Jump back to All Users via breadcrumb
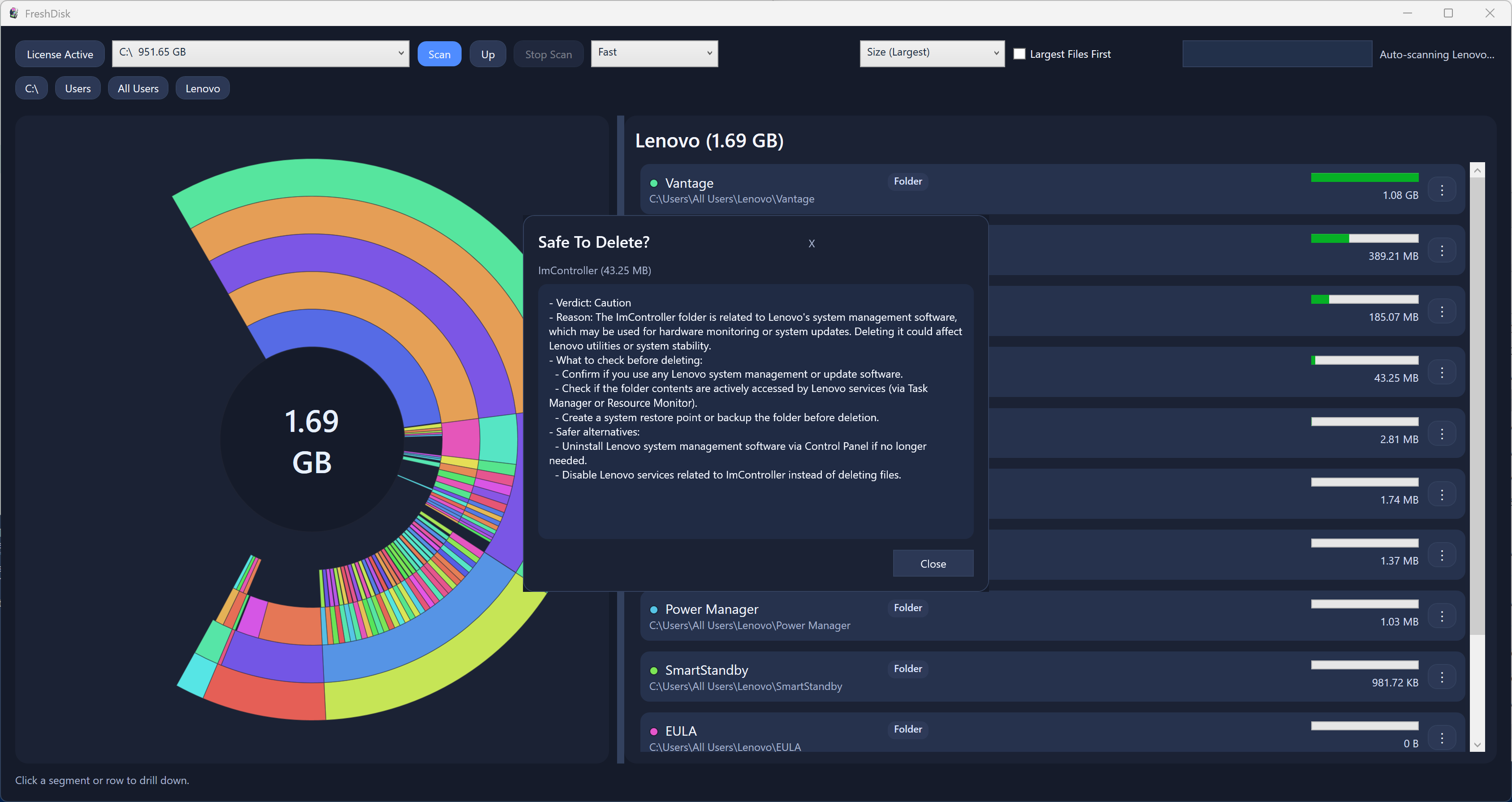The width and height of the screenshot is (1512, 802). click(x=138, y=88)
